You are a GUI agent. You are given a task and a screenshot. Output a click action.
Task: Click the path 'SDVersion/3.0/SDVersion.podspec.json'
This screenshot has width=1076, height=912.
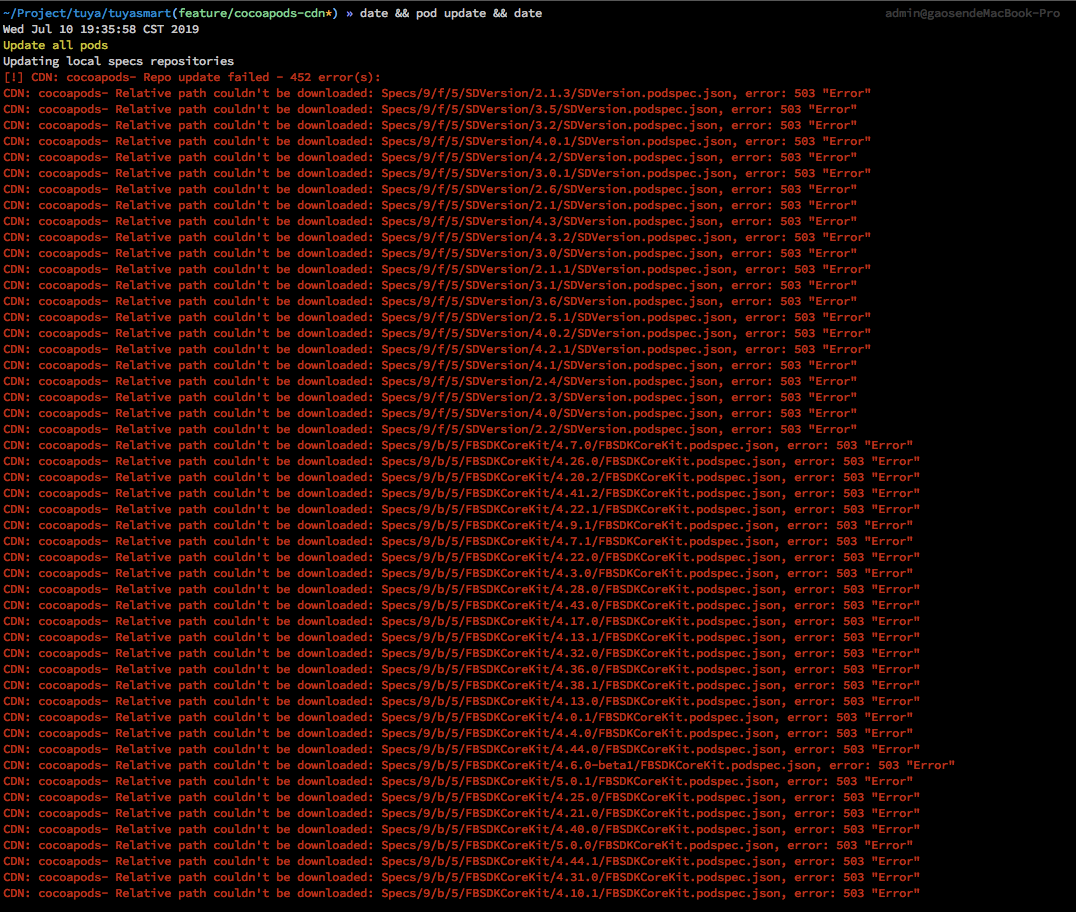point(592,253)
